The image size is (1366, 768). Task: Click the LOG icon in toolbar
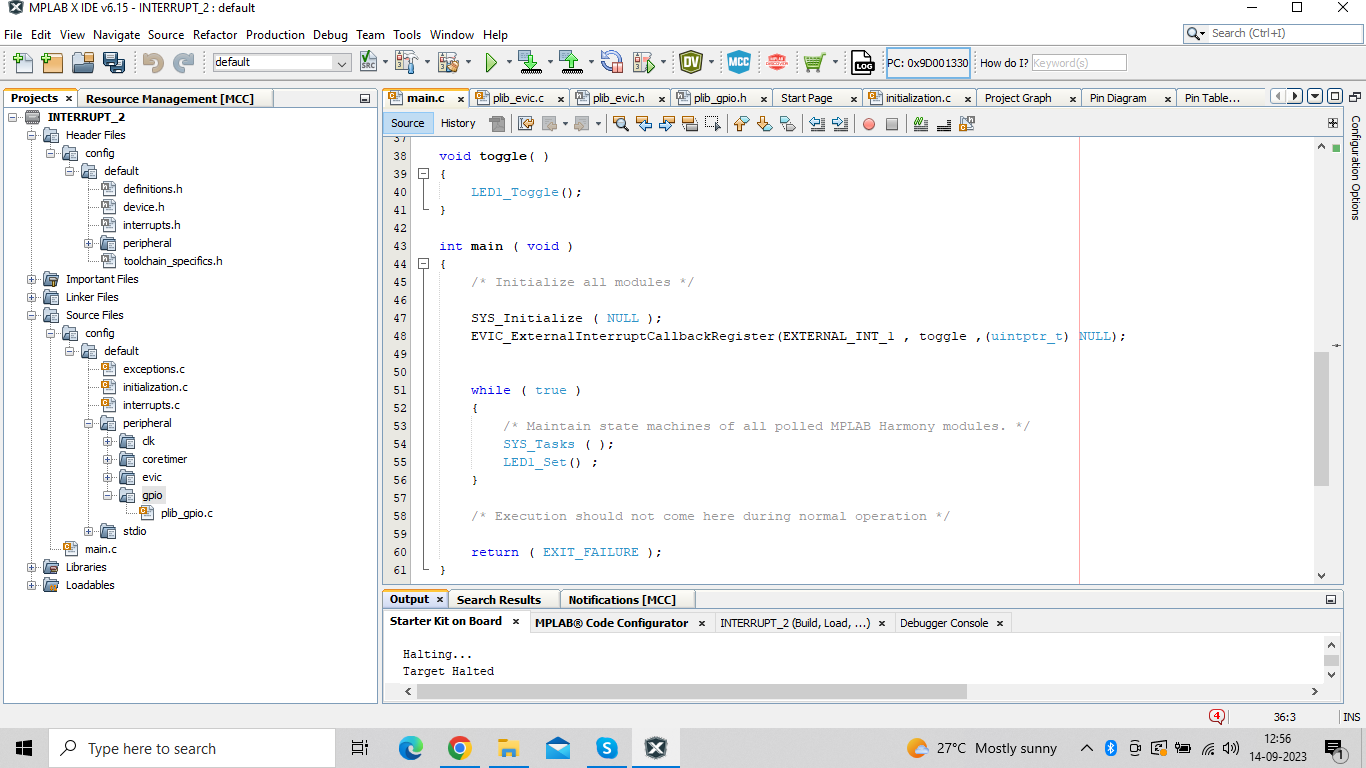(862, 63)
